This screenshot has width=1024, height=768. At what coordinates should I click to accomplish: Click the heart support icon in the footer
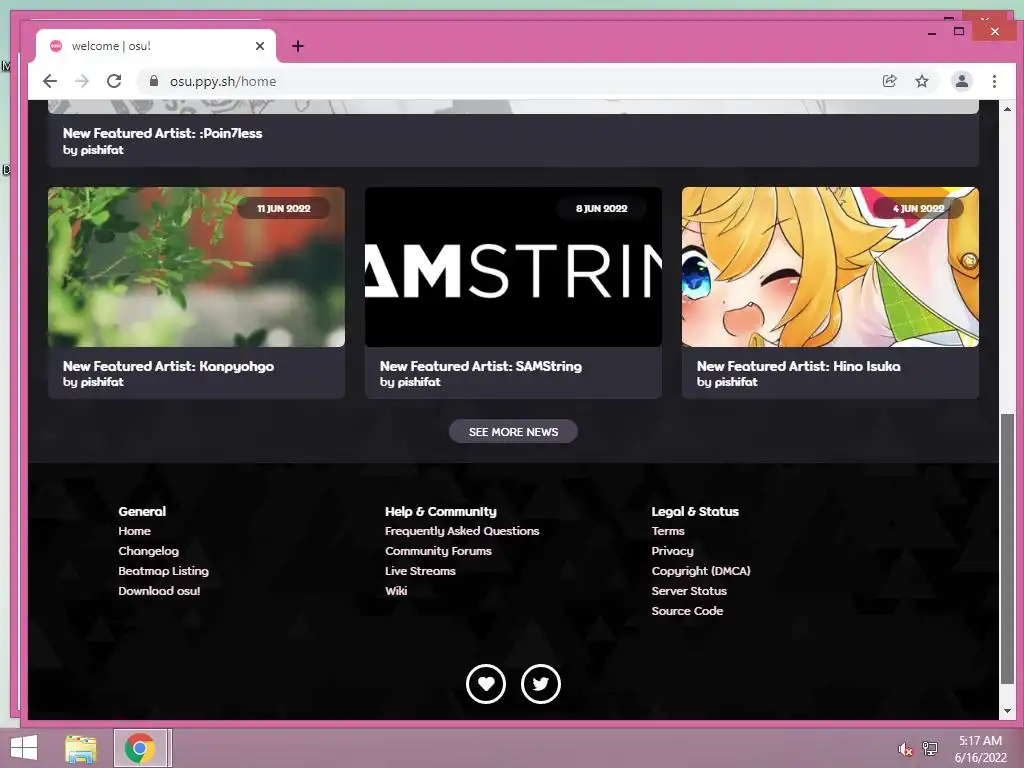pos(486,684)
